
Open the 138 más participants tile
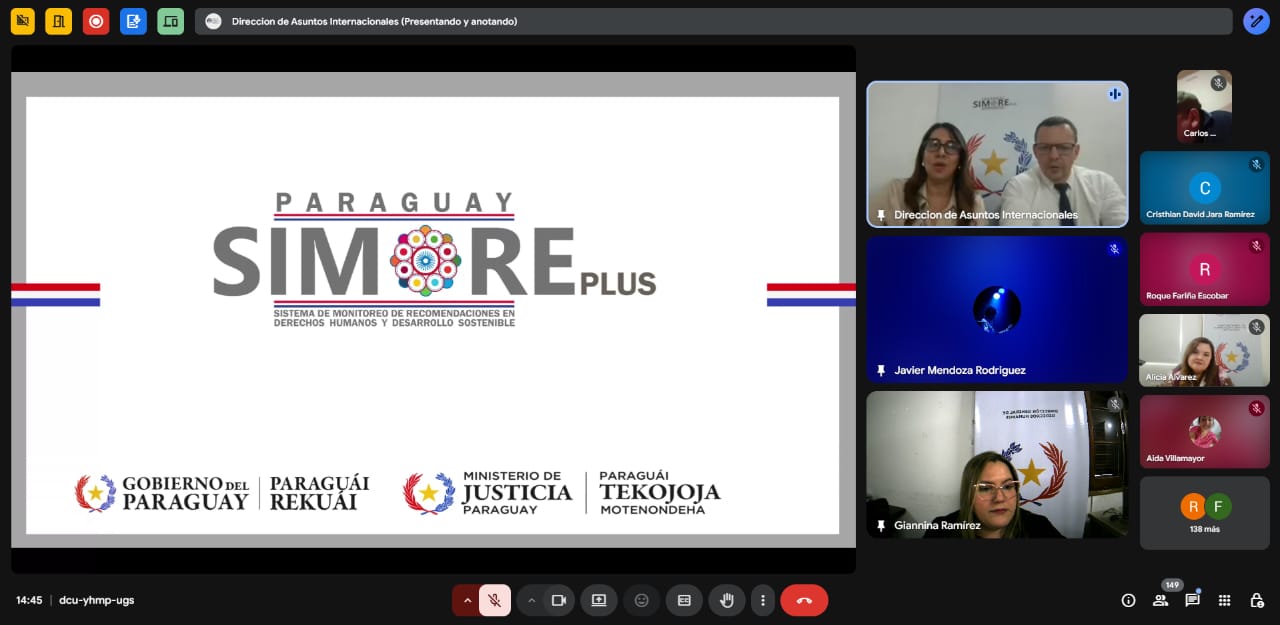point(1205,513)
